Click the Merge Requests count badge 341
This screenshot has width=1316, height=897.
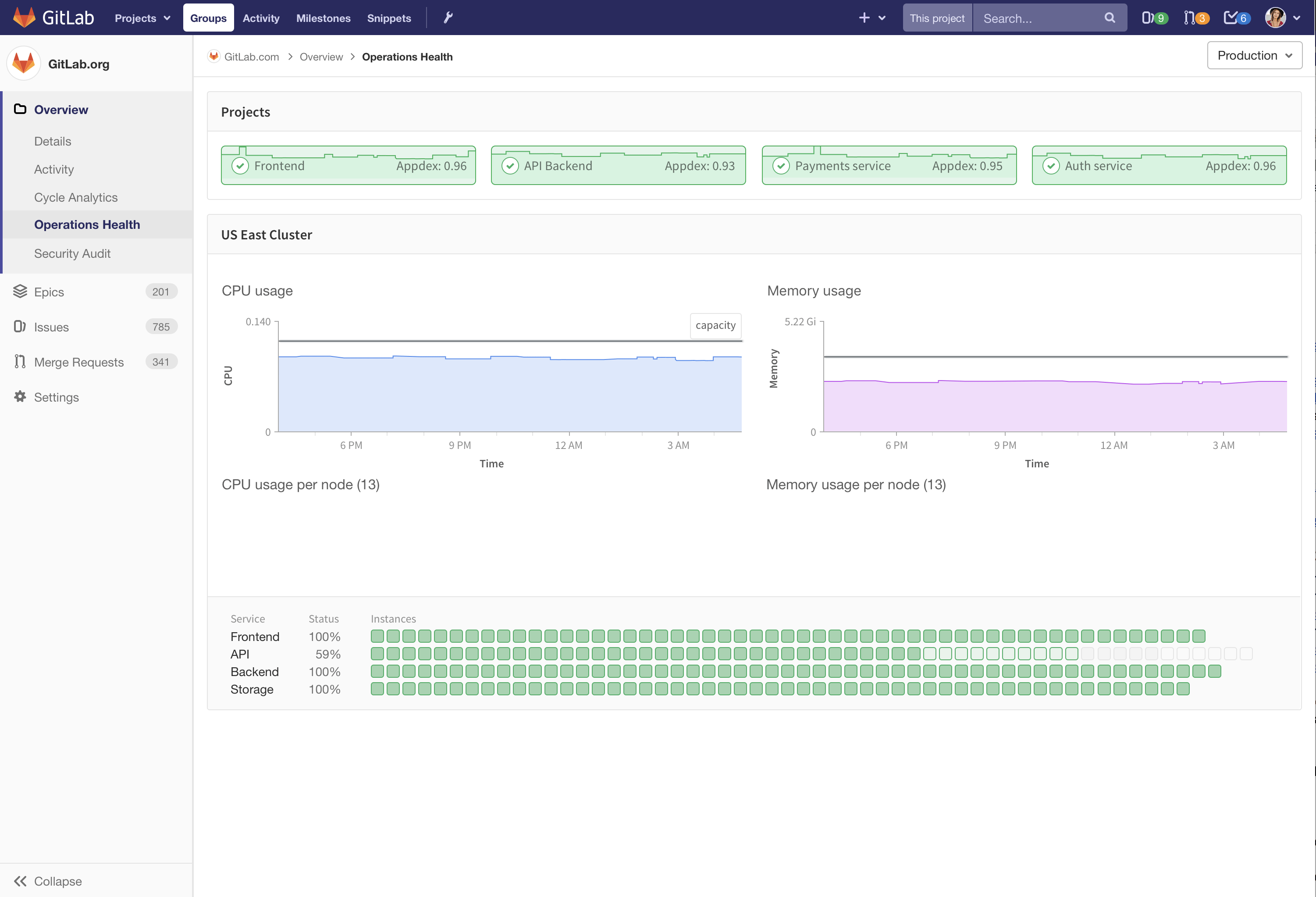(161, 362)
